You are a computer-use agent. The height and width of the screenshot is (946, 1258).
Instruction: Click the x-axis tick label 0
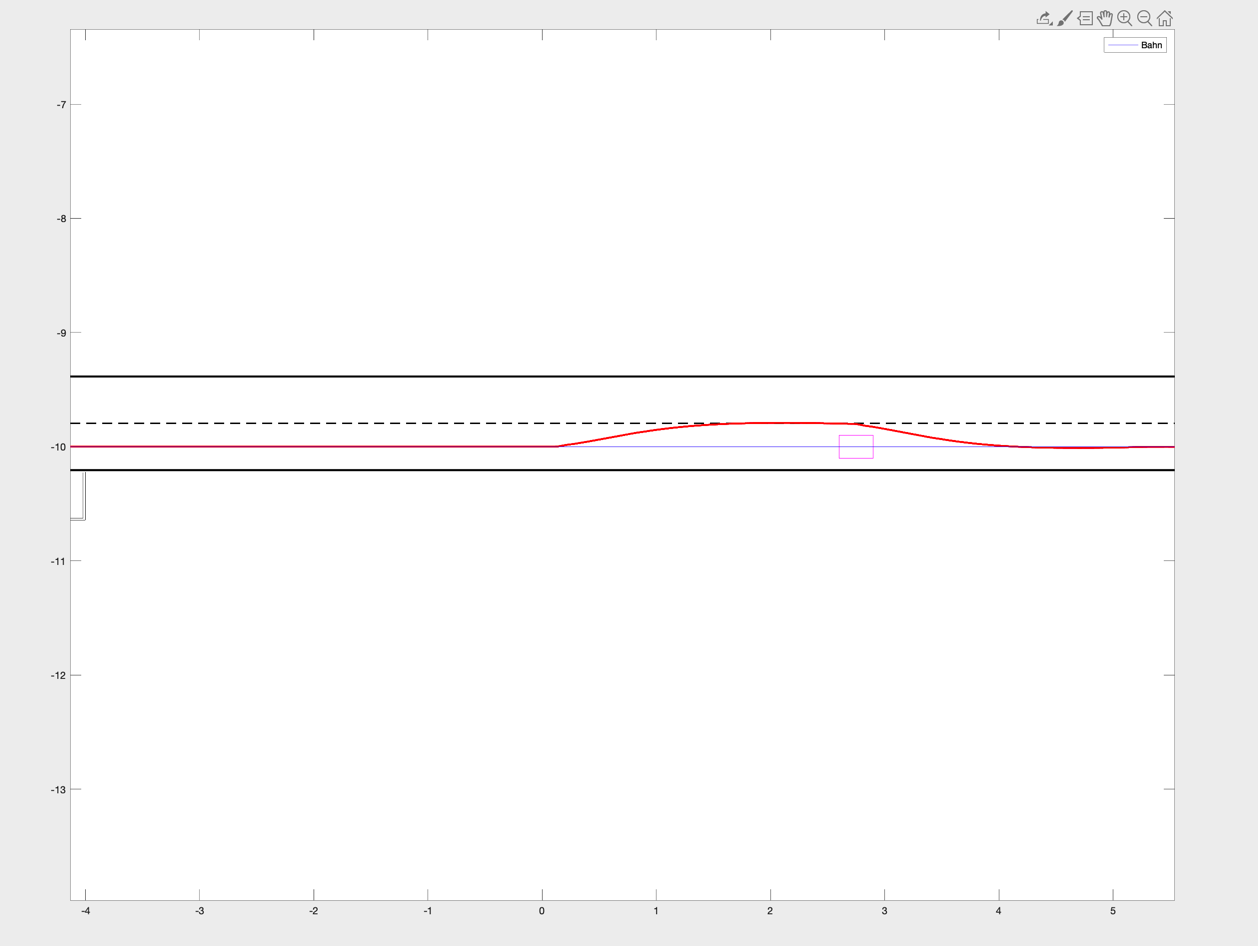point(542,911)
